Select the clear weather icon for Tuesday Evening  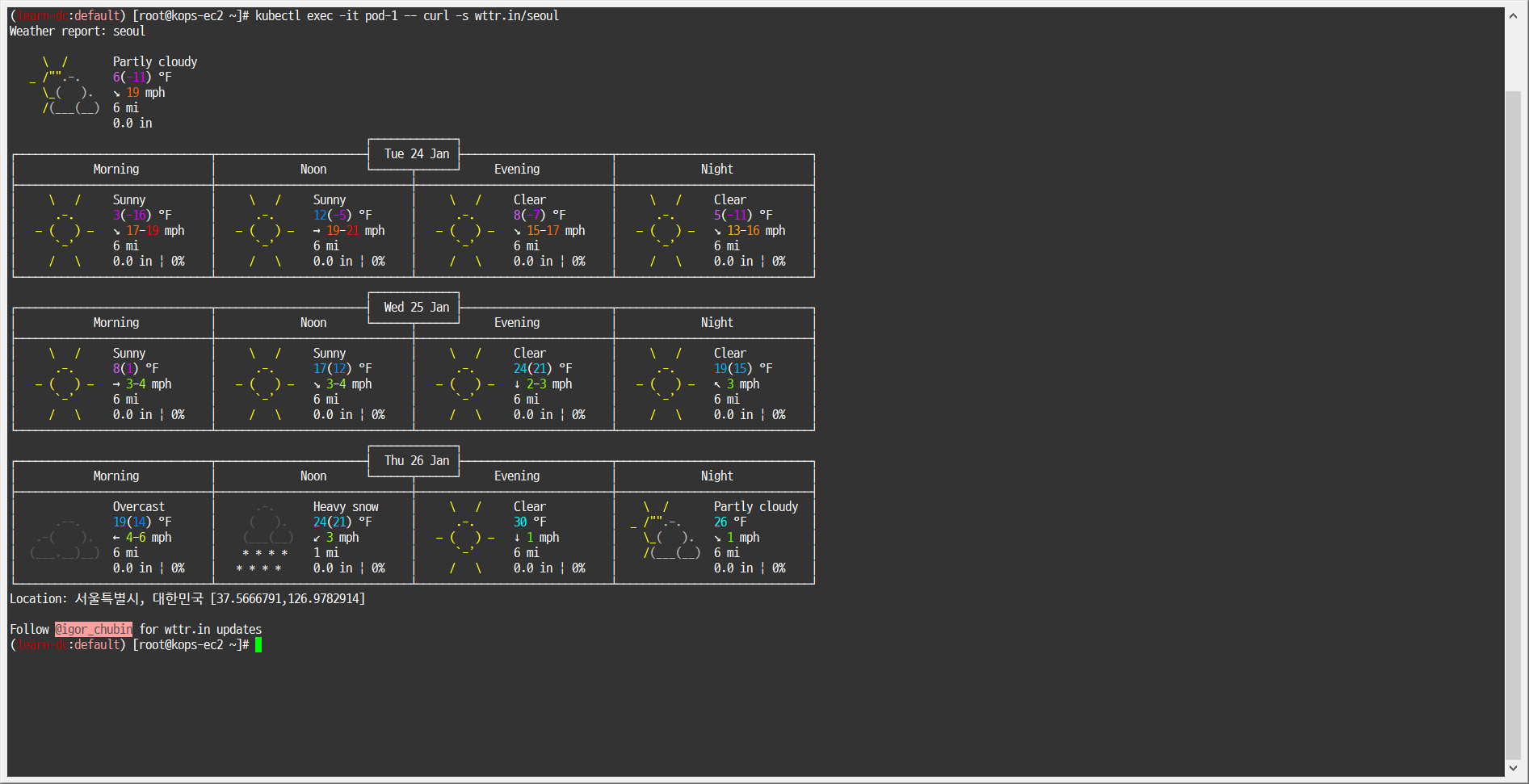click(x=464, y=230)
